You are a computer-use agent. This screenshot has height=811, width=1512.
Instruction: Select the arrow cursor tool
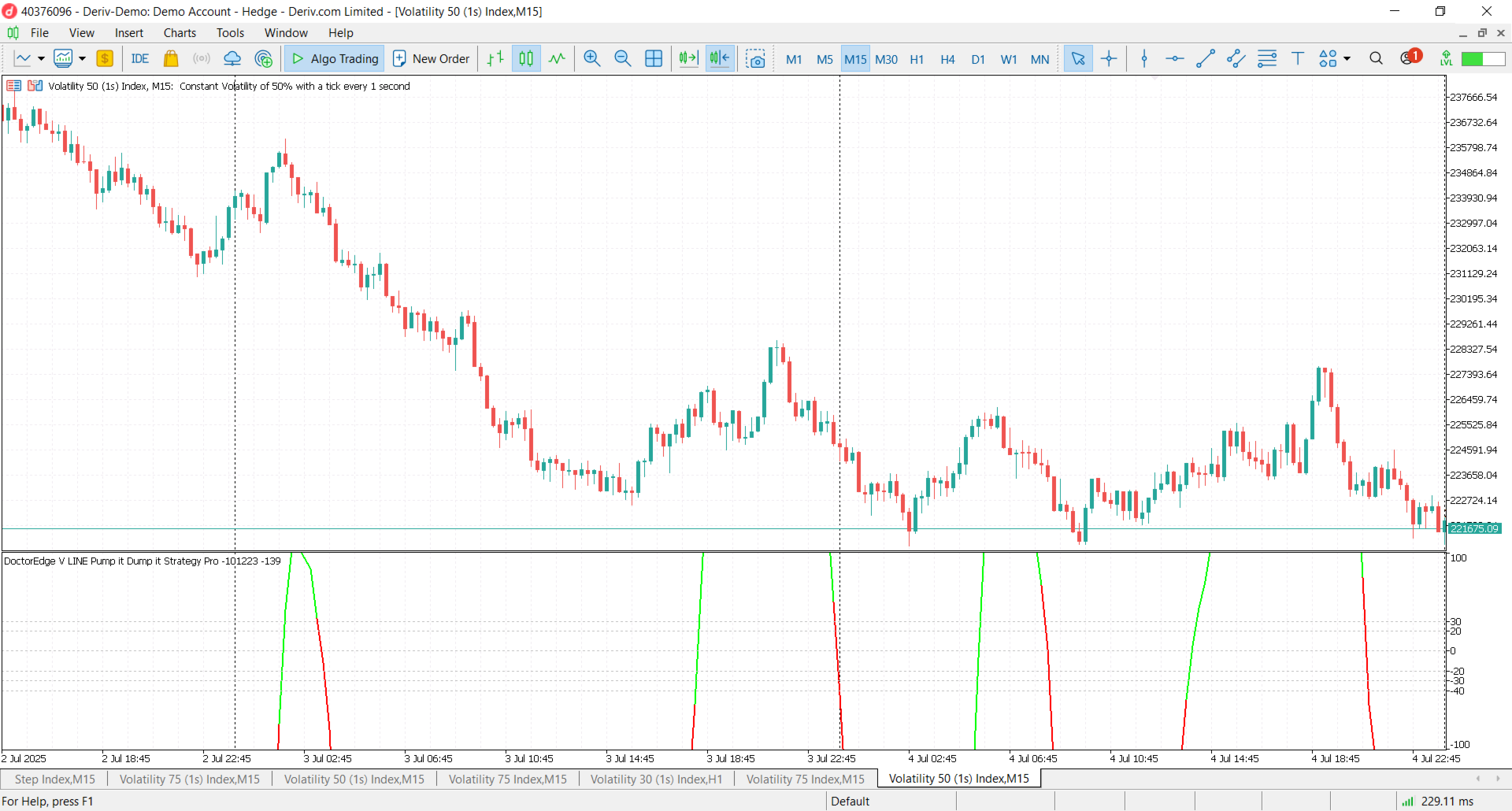(1078, 59)
